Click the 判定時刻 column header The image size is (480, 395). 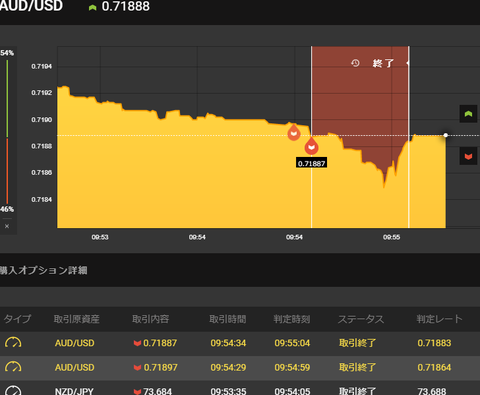coord(292,319)
